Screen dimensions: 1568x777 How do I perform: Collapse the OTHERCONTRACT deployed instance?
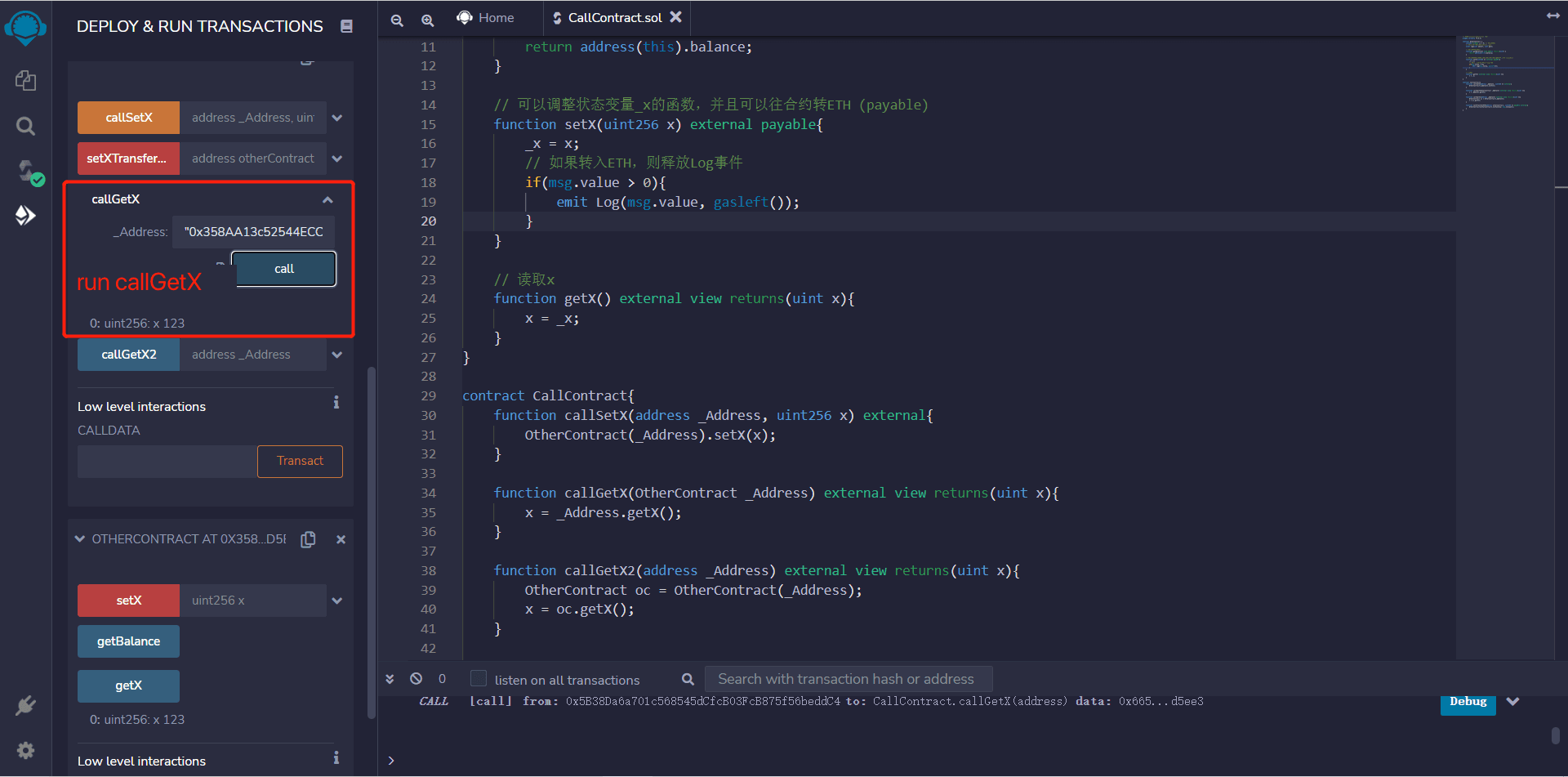80,539
